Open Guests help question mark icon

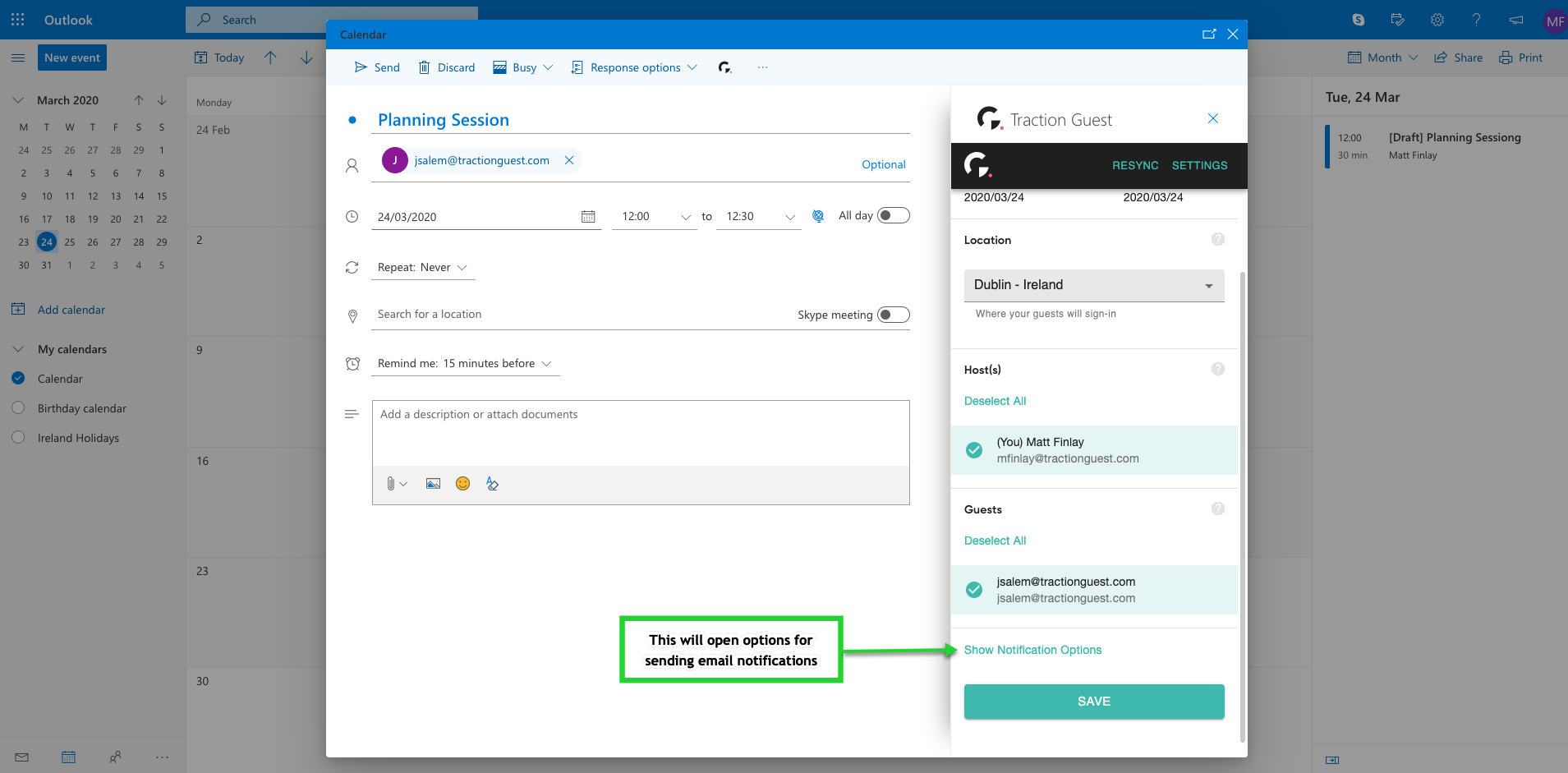1218,508
